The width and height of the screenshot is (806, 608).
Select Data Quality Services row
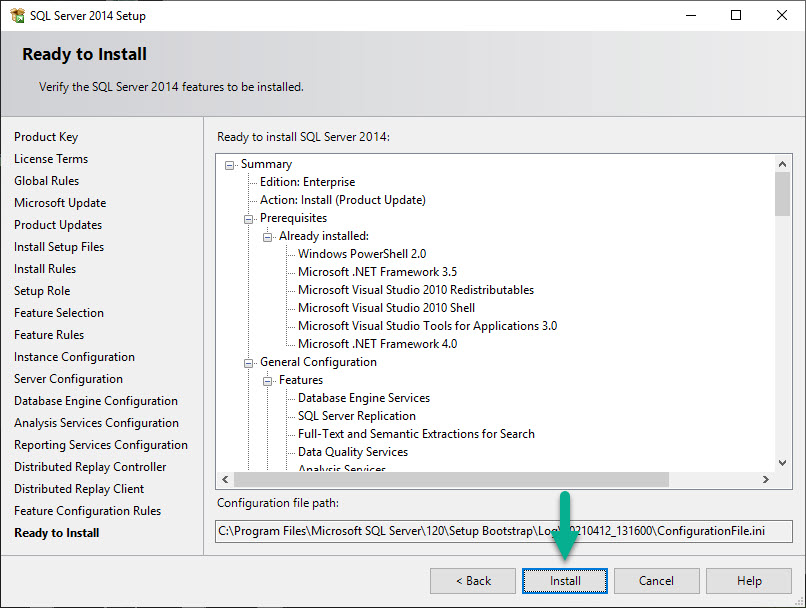point(353,452)
